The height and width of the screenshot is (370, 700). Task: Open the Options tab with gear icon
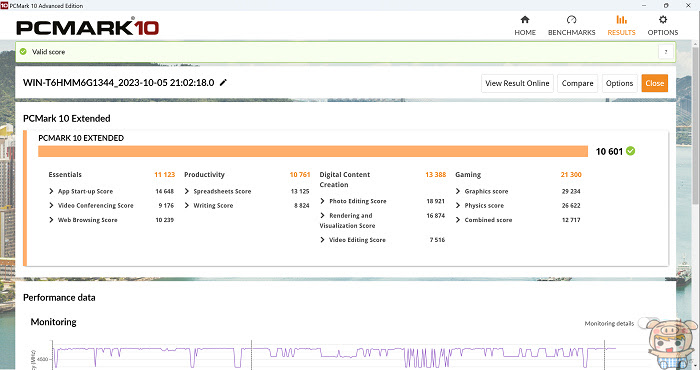pyautogui.click(x=662, y=25)
